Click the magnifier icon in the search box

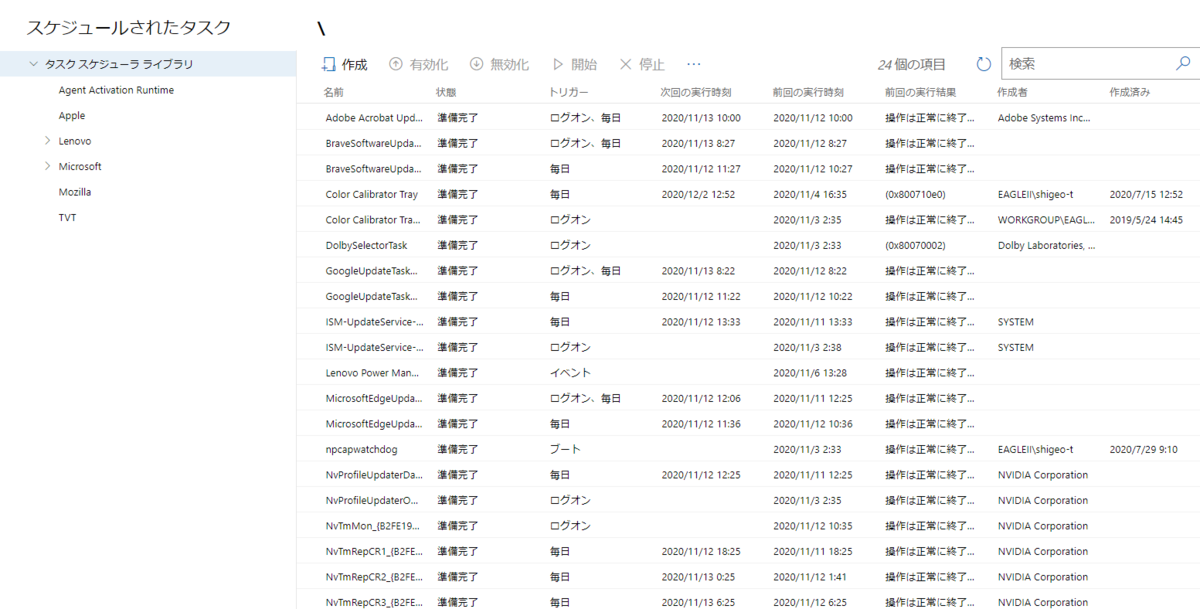(1183, 62)
